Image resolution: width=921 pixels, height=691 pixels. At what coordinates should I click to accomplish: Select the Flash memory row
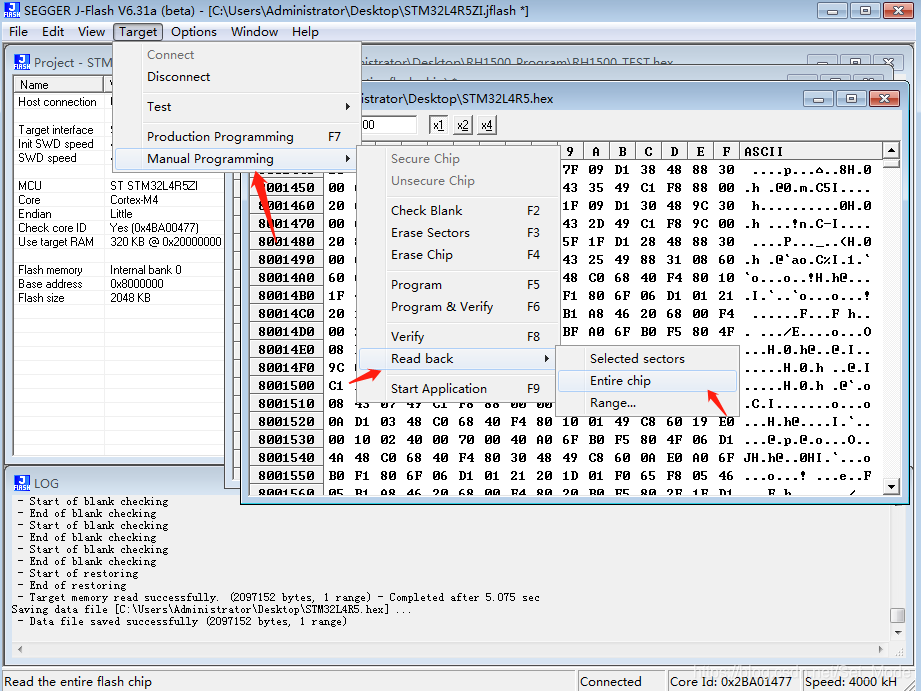[x=119, y=270]
